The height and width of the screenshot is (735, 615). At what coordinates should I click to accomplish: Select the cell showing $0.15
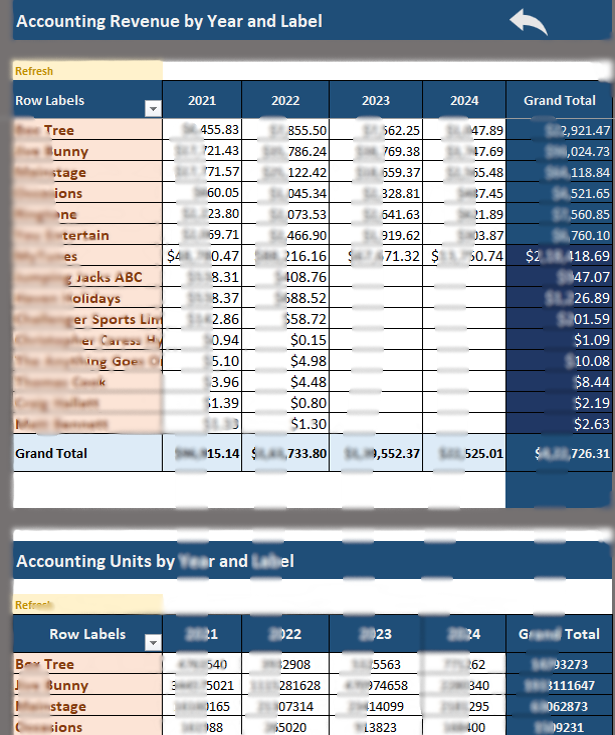285,340
